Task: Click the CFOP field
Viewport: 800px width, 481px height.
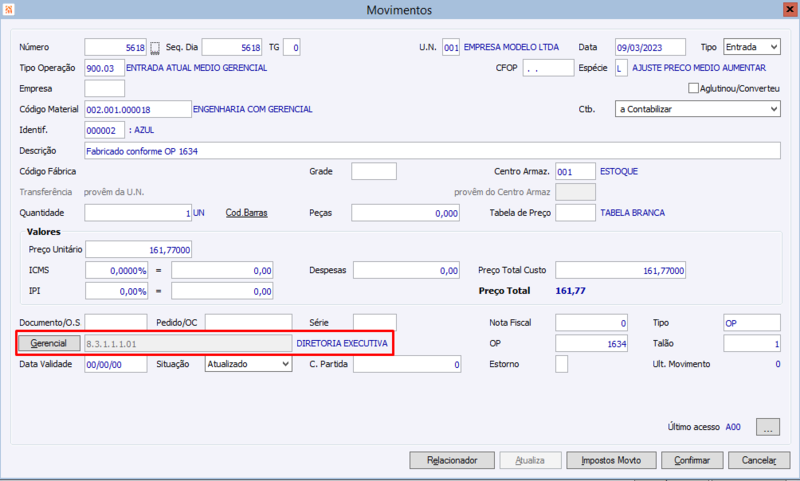Action: [x=548, y=68]
